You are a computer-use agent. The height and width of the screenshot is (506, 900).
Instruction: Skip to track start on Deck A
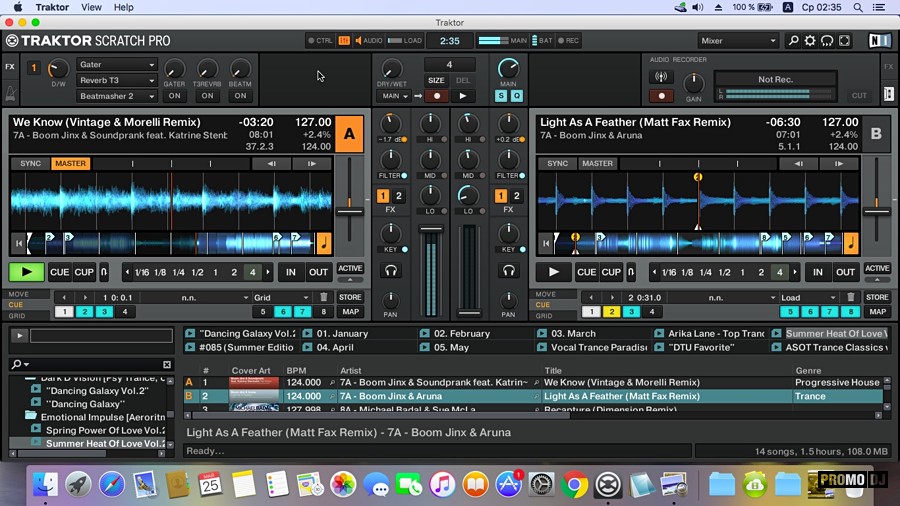(18, 243)
